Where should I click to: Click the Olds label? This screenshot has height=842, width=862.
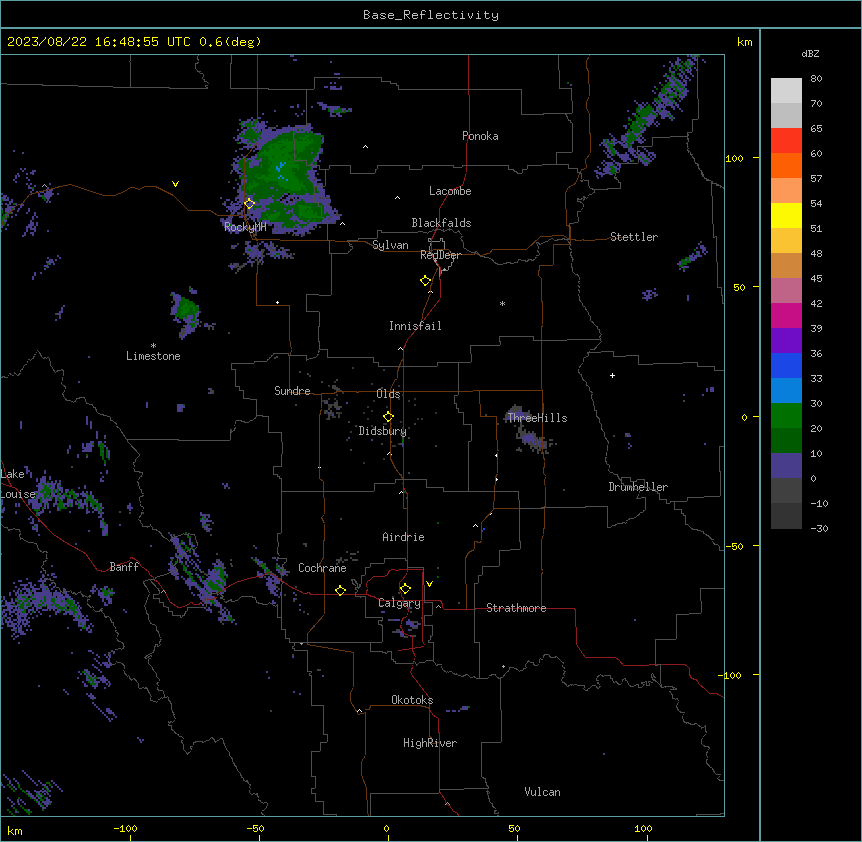click(388, 394)
